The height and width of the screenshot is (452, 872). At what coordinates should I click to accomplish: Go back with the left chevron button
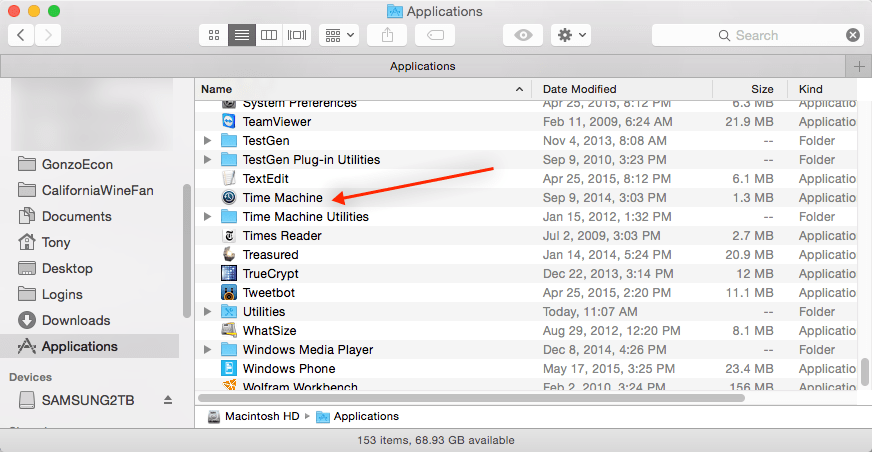21,35
